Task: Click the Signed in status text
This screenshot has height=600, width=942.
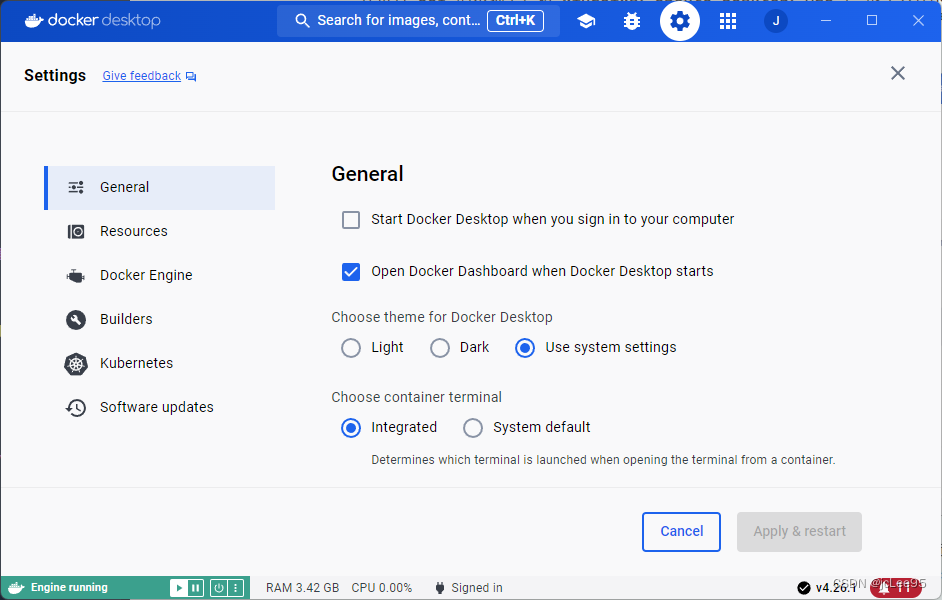Action: [477, 588]
